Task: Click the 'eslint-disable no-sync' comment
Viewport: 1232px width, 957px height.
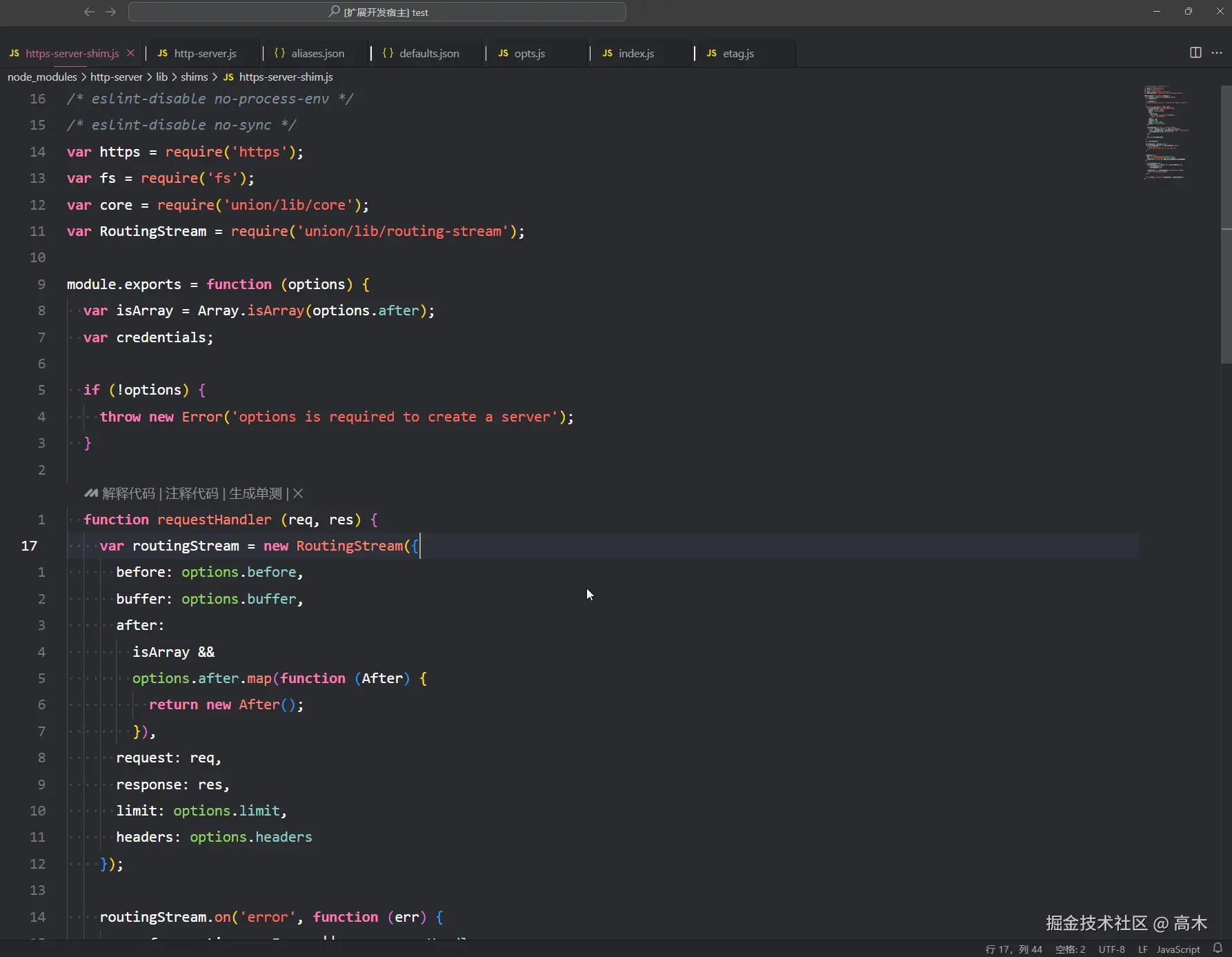Action: (181, 125)
